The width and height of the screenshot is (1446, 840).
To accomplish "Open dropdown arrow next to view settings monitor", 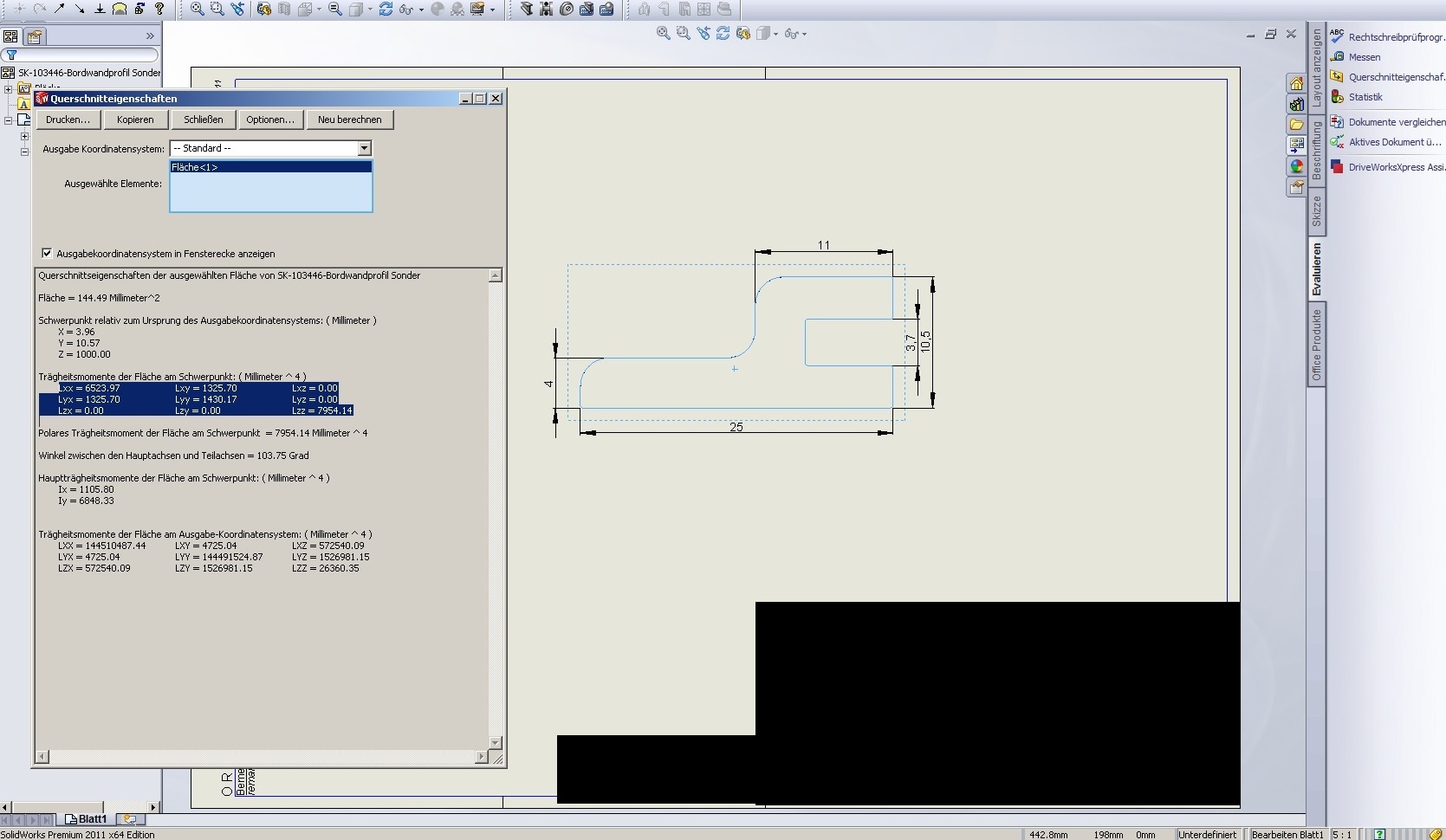I will click(492, 10).
